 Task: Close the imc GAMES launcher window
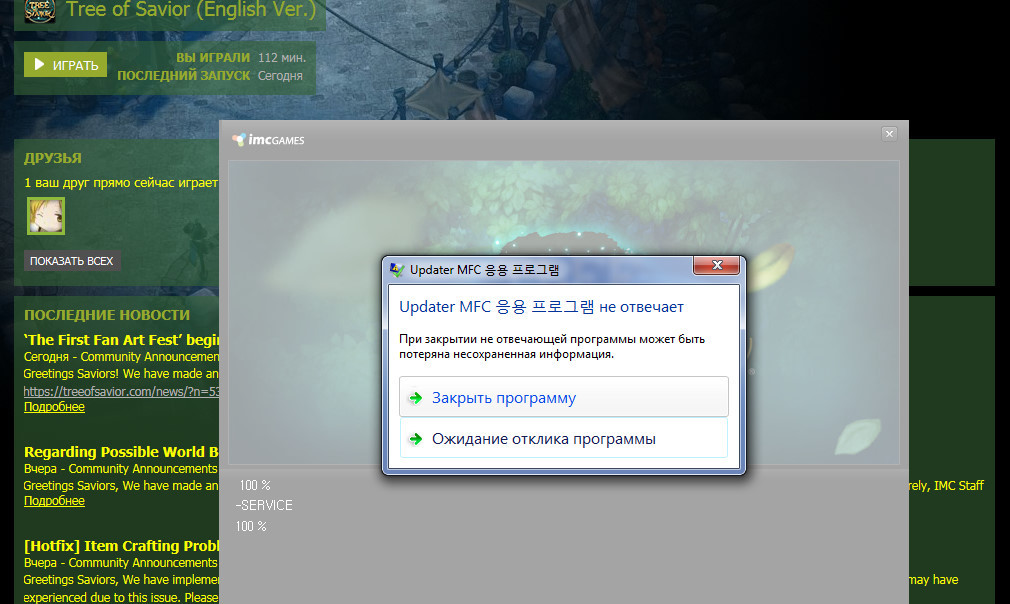click(889, 134)
